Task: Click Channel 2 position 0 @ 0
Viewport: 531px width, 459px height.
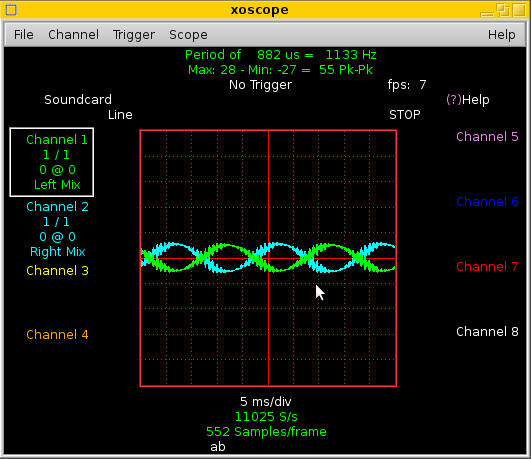Action: click(x=57, y=236)
